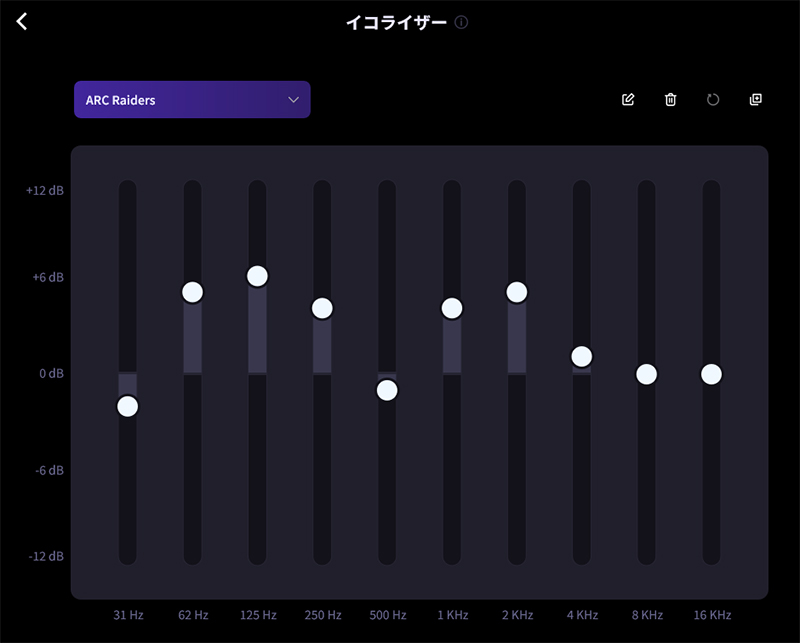Click the 8 KHz slider handle
This screenshot has height=643, width=800.
(647, 374)
